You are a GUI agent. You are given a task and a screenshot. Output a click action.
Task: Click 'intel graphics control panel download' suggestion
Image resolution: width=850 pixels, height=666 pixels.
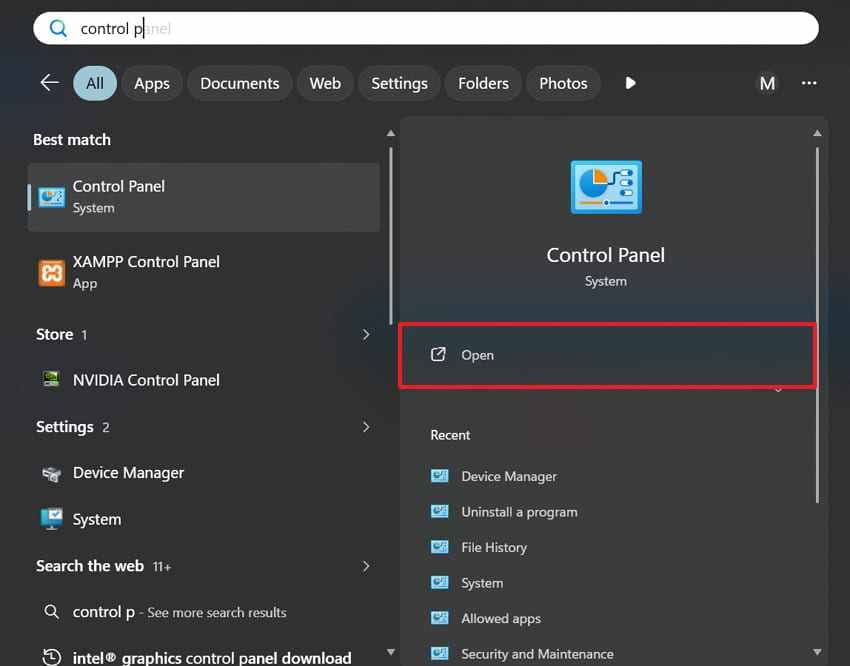[x=204, y=657]
